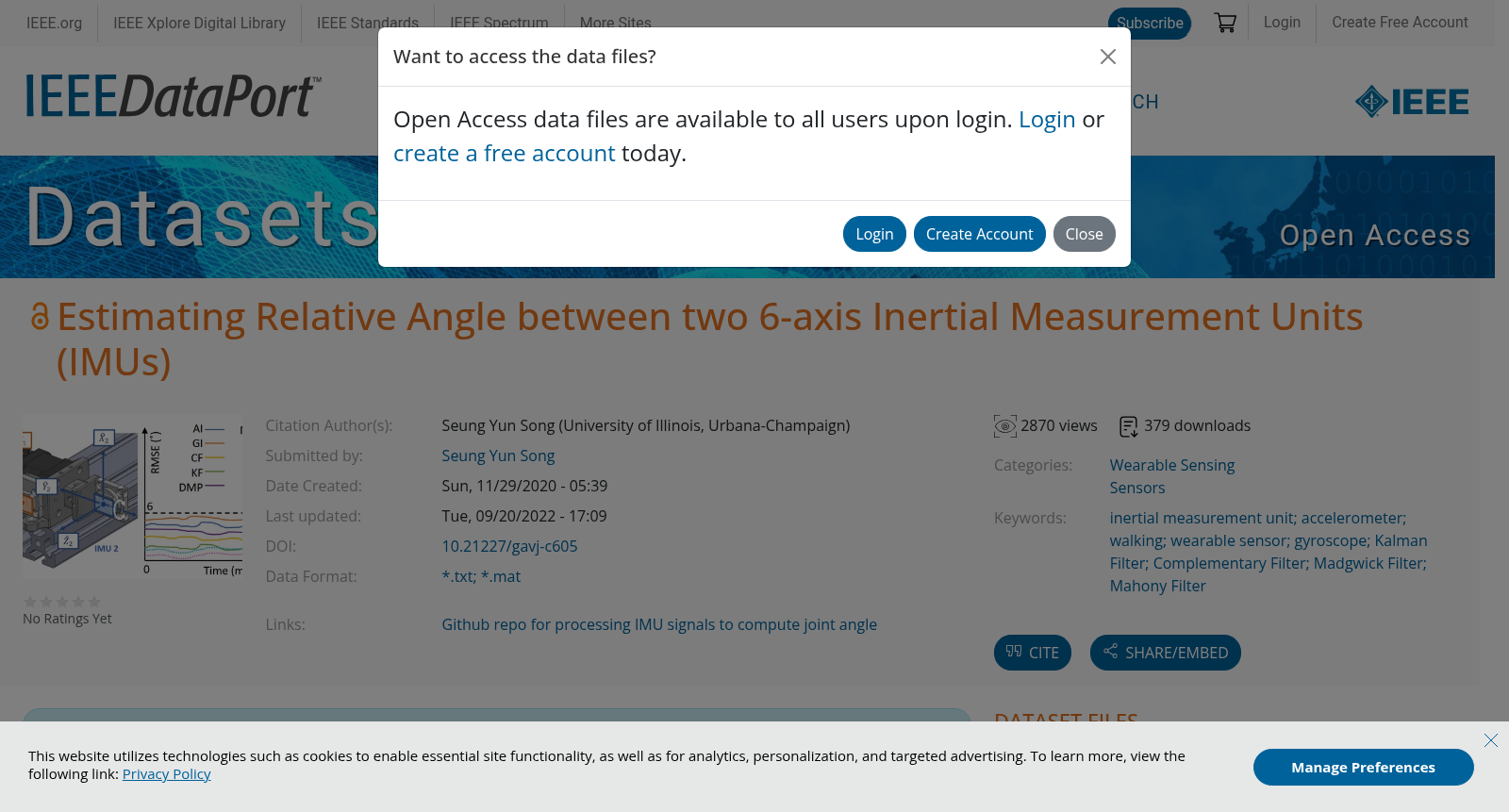Open the Privacy Policy link

pyautogui.click(x=167, y=774)
